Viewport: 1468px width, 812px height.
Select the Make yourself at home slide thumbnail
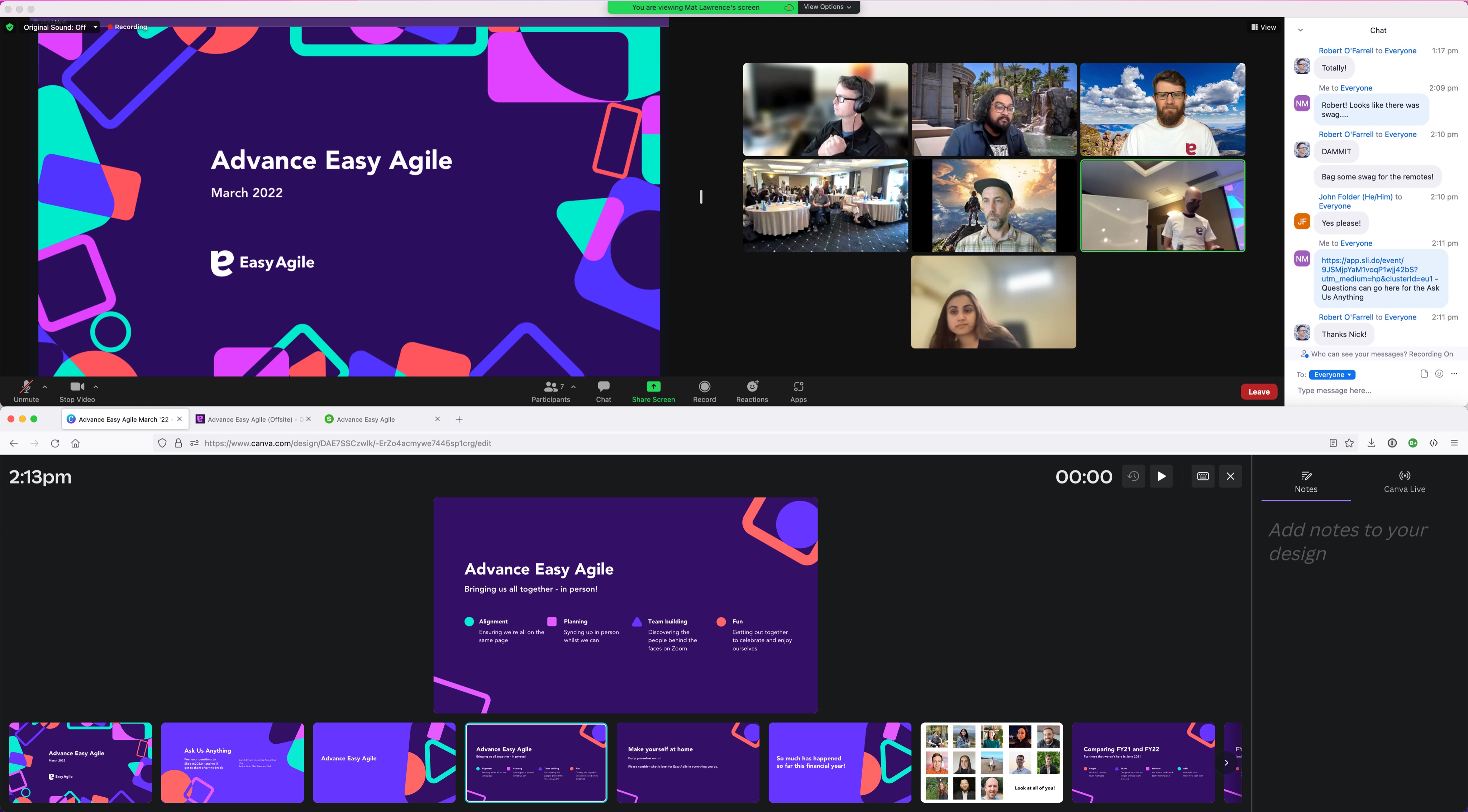687,762
